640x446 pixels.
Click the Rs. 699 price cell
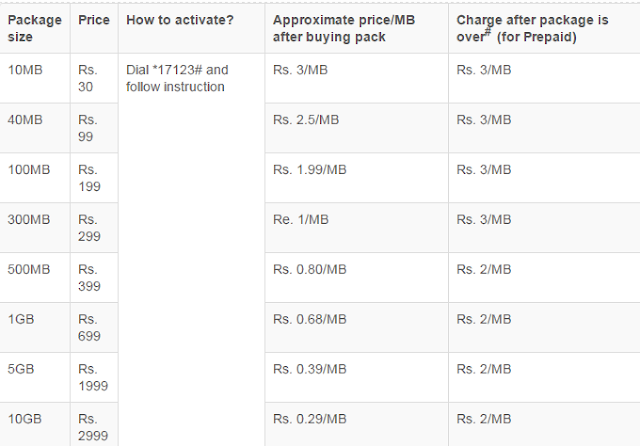(x=89, y=328)
